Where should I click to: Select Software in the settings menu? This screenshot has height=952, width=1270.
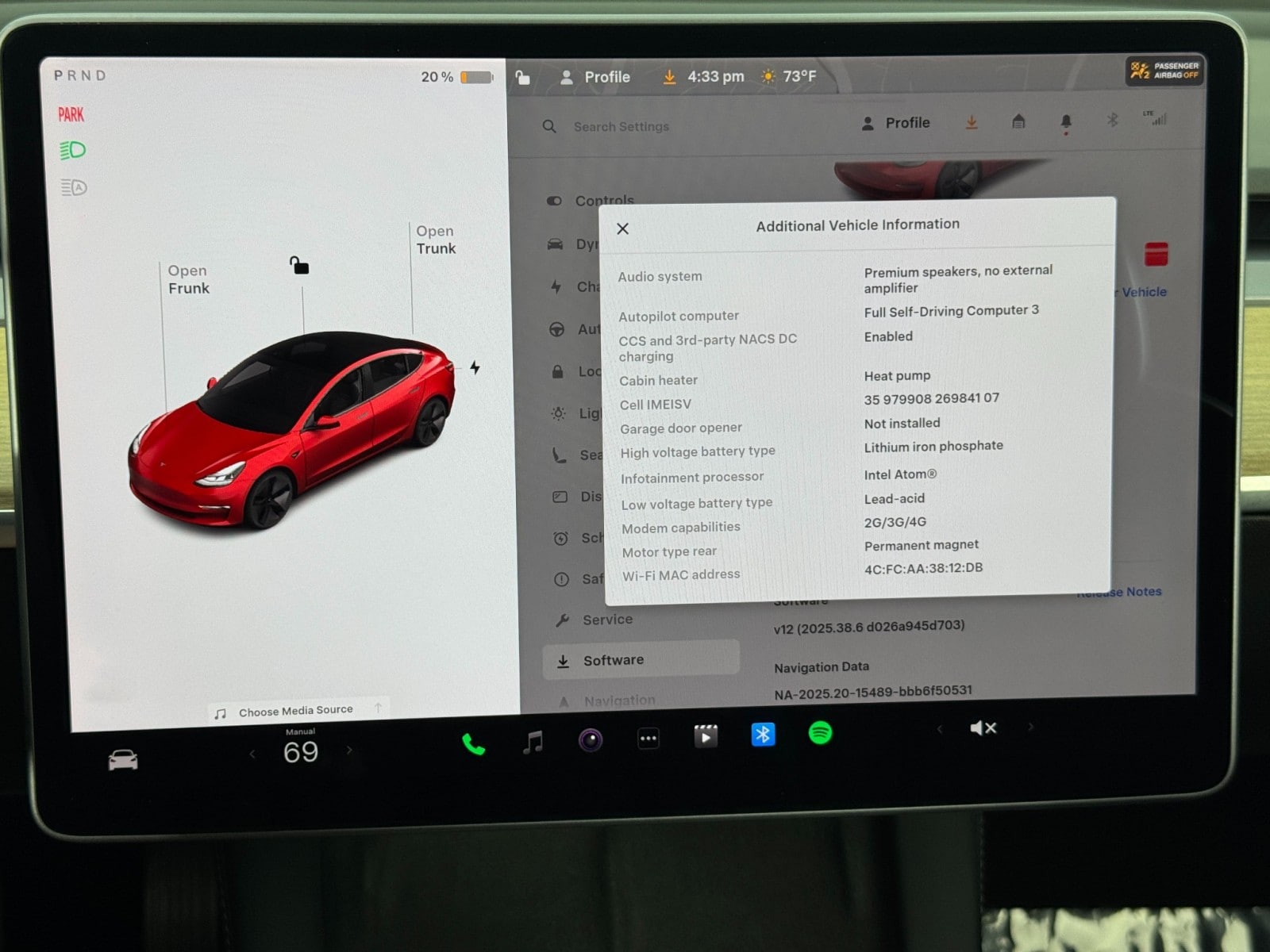(x=613, y=660)
